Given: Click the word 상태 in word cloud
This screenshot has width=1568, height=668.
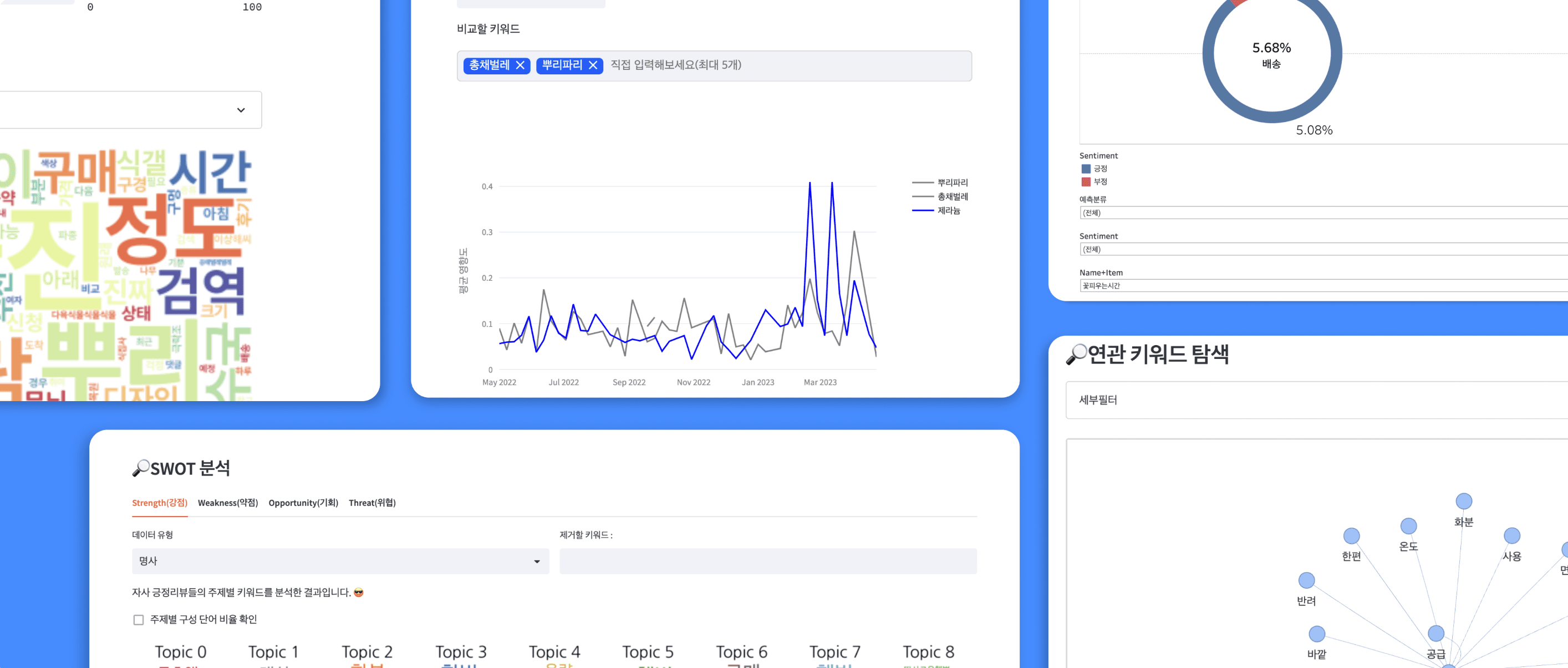Looking at the screenshot, I should (136, 313).
